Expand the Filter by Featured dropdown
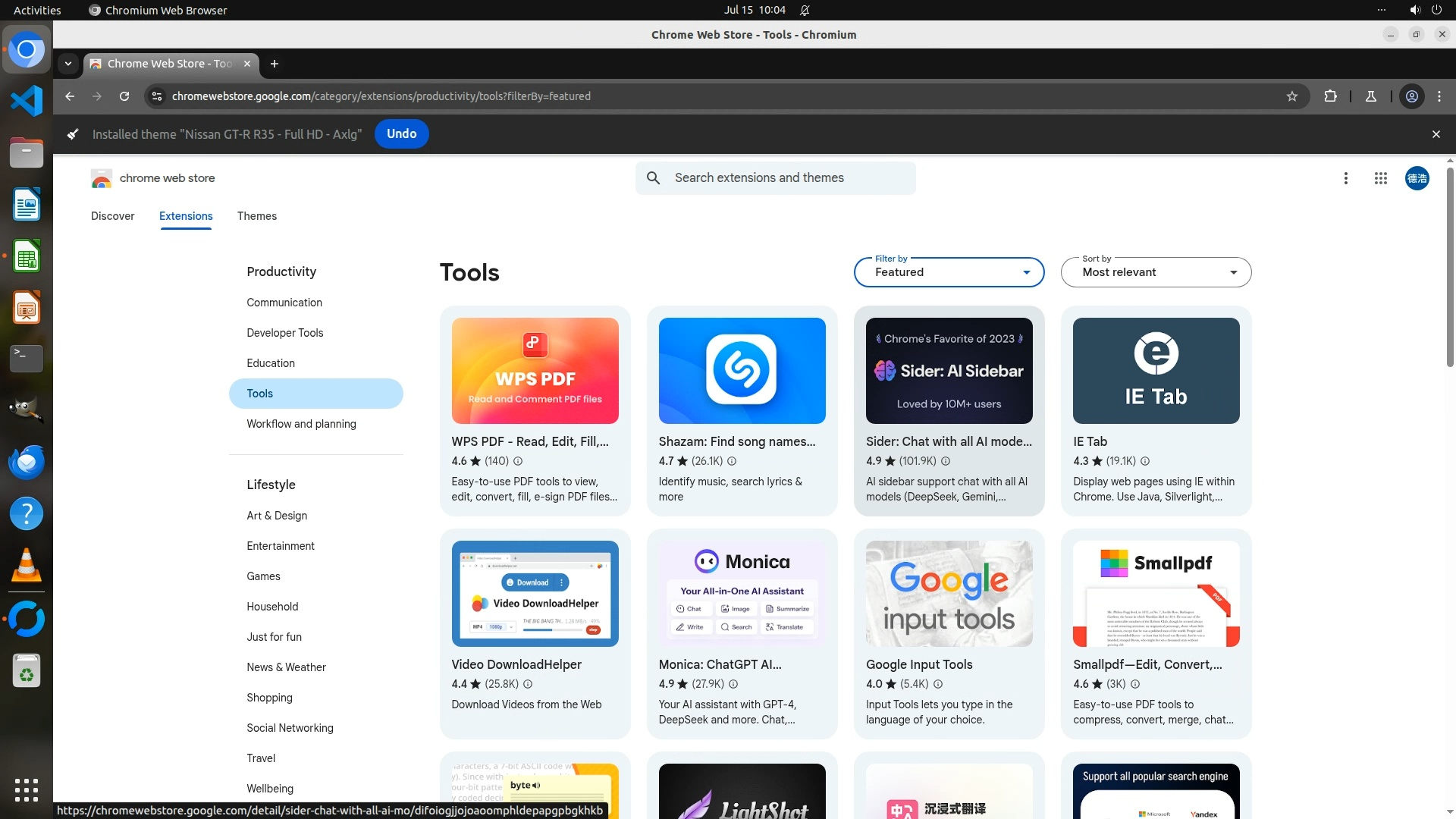 (949, 272)
